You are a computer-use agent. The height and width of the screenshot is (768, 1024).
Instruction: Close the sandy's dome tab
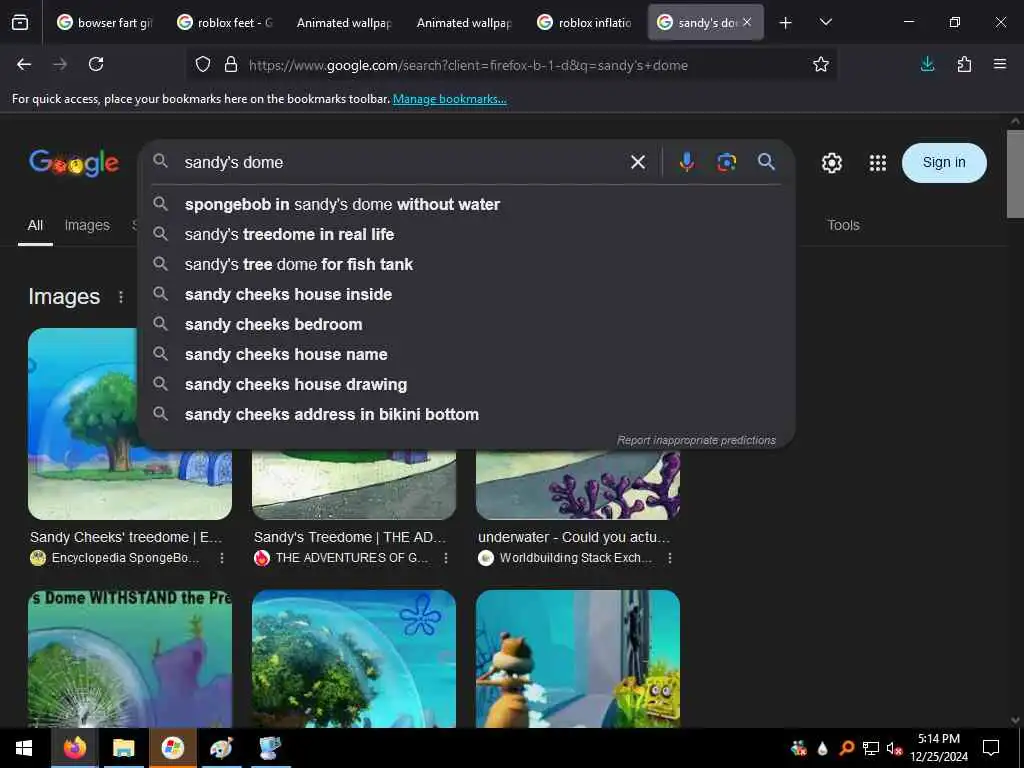coord(747,22)
